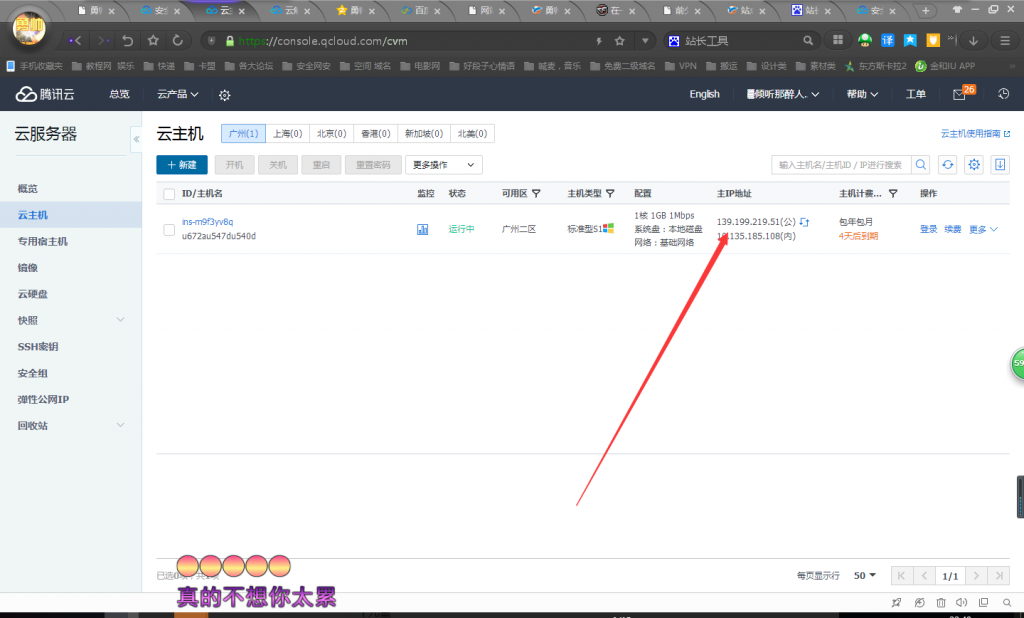This screenshot has height=618, width=1024.
Task: Click the 登录 link for the instance
Action: (928, 229)
